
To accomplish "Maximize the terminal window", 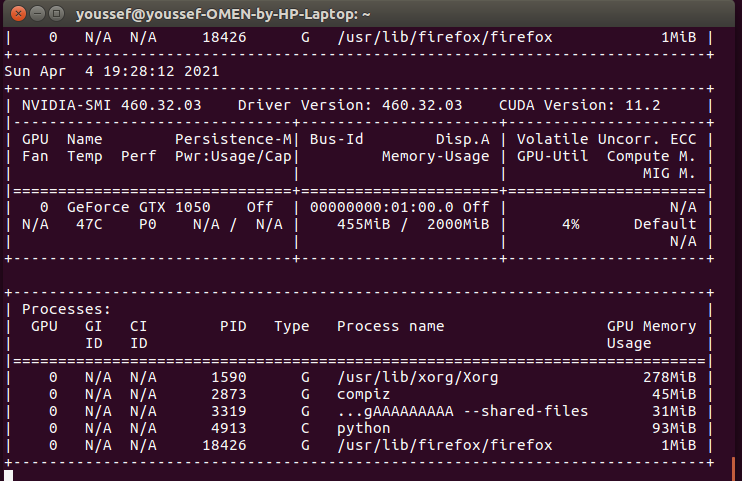I will tap(56, 13).
